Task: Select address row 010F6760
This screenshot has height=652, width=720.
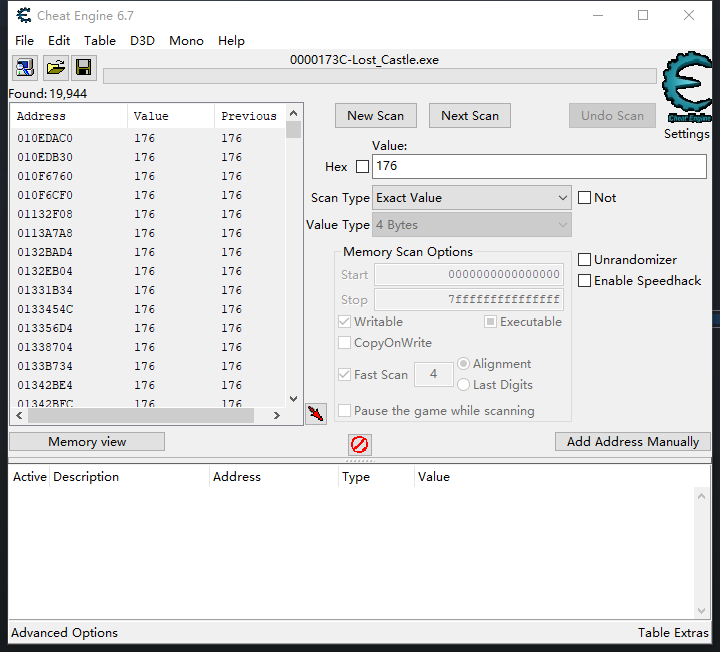Action: (x=148, y=176)
